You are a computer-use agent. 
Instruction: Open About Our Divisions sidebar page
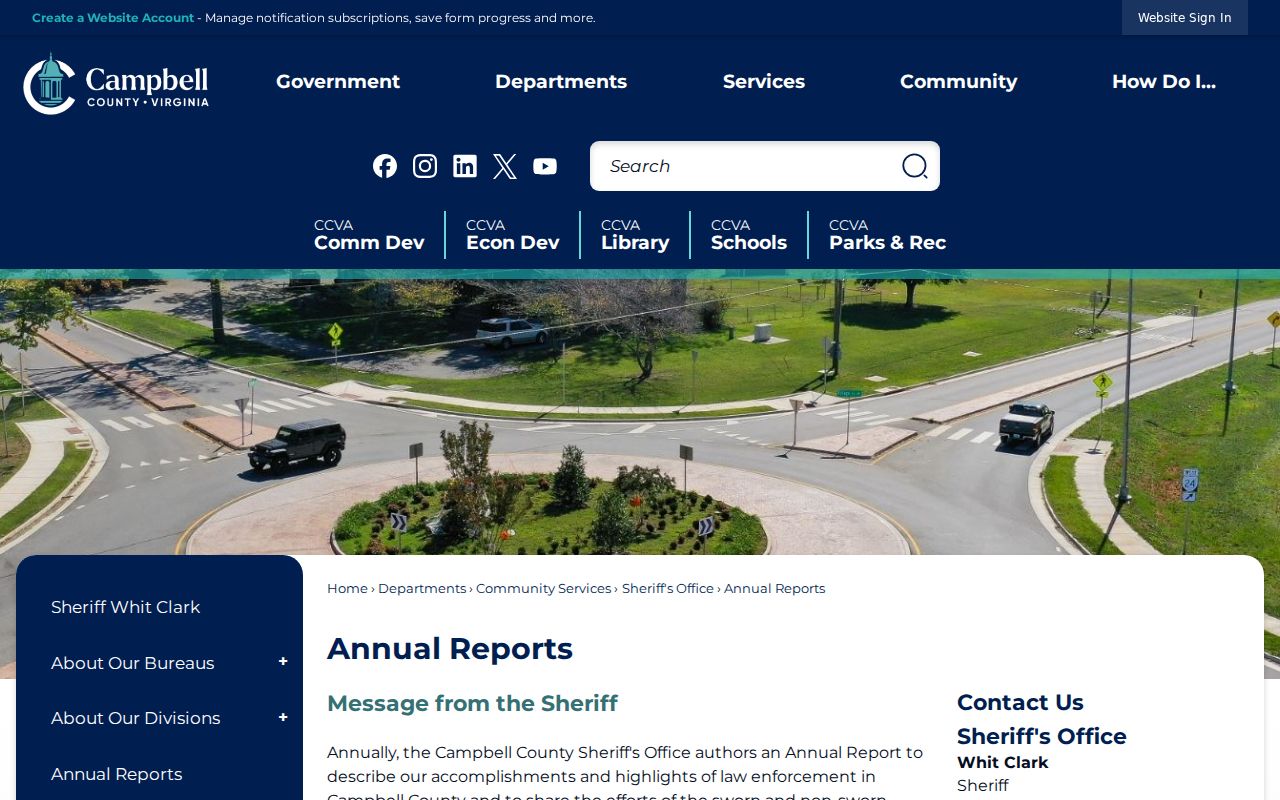136,718
